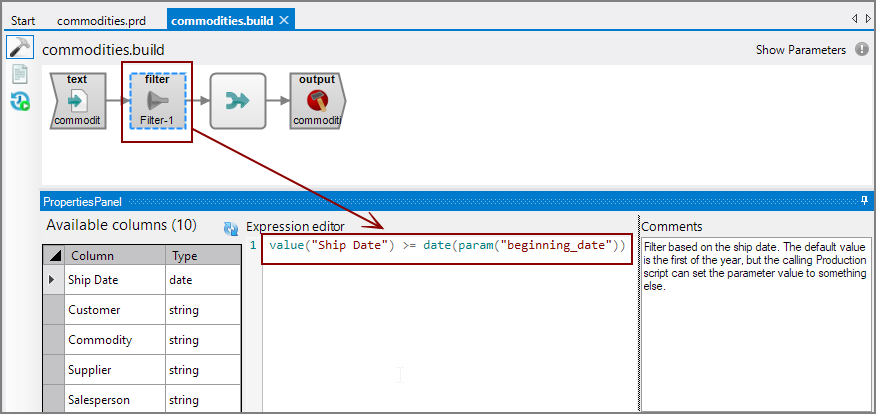Click the Comments text box
Image resolution: width=876 pixels, height=414 pixels.
click(754, 325)
